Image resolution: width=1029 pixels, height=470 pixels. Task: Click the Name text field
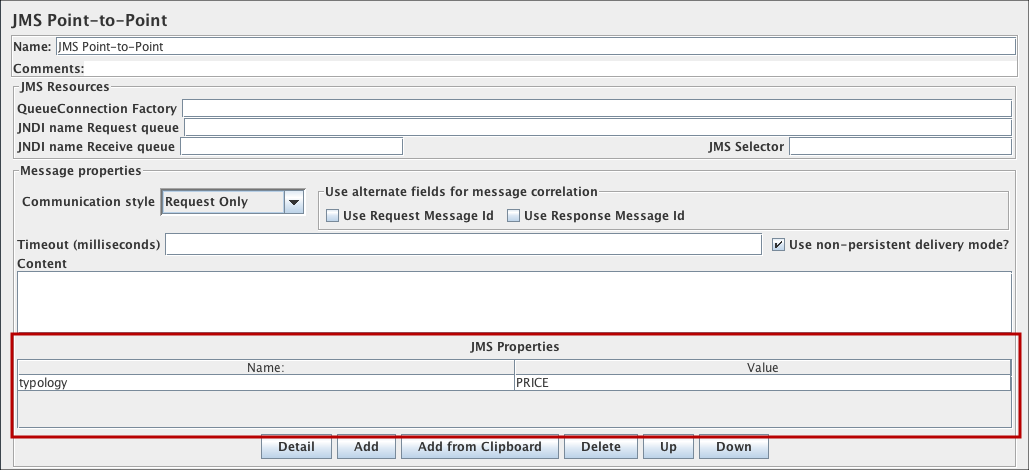coord(535,46)
